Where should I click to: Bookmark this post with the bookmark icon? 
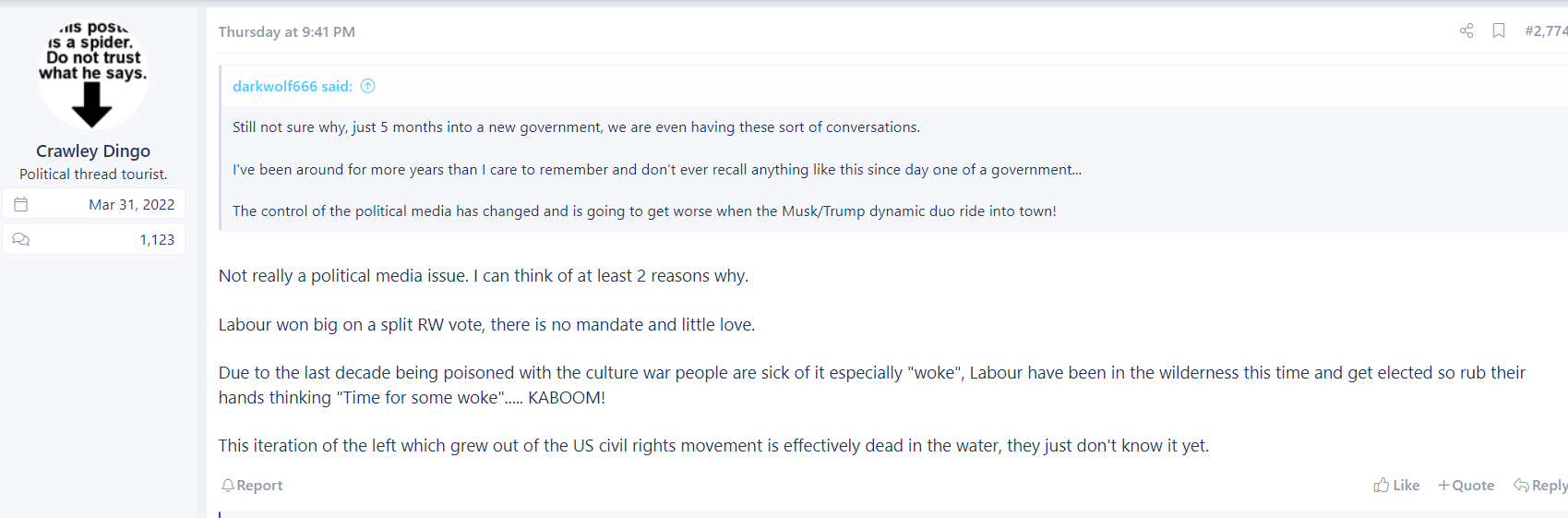(1499, 31)
